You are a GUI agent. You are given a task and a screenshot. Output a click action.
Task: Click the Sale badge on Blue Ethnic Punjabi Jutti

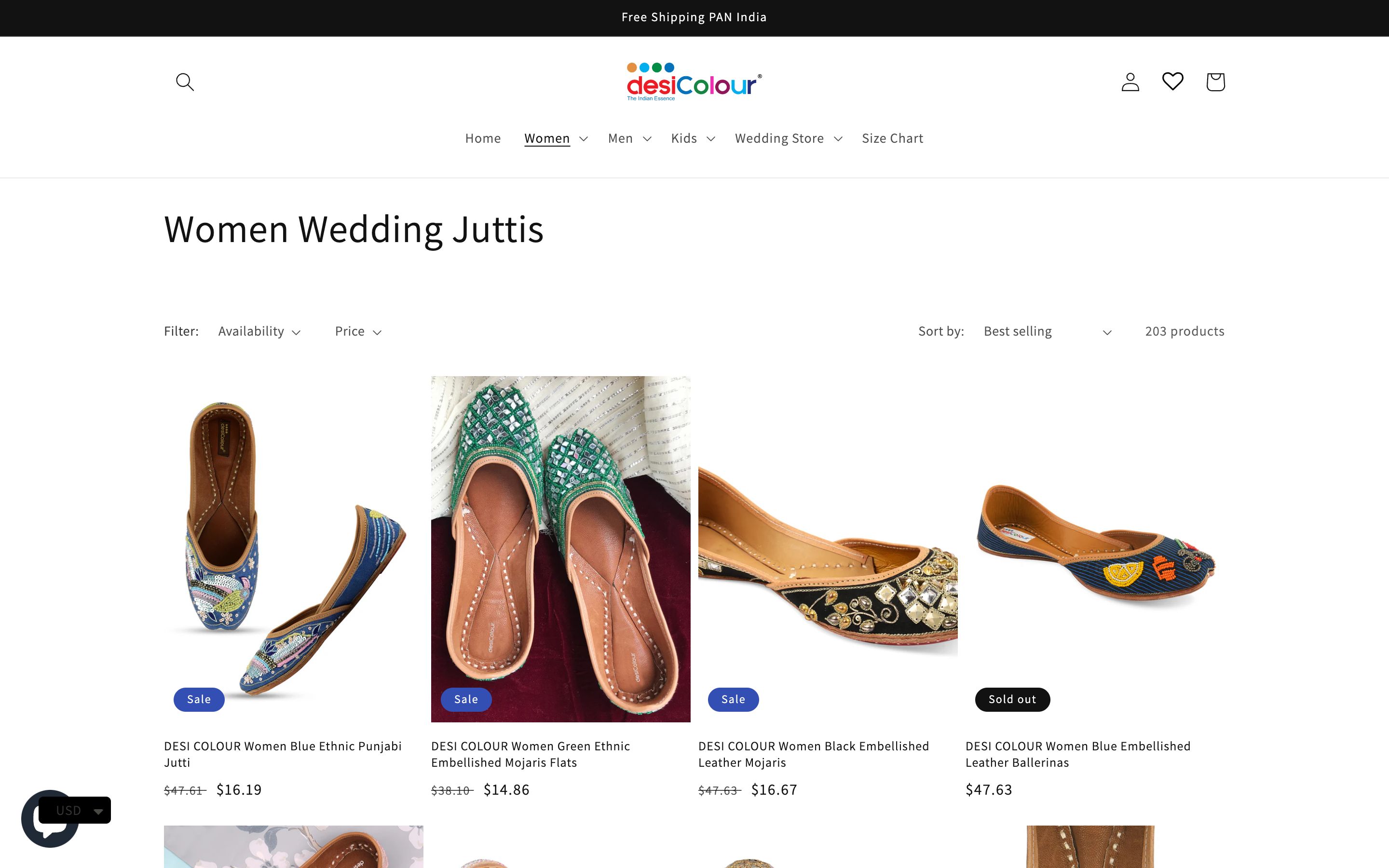click(199, 699)
